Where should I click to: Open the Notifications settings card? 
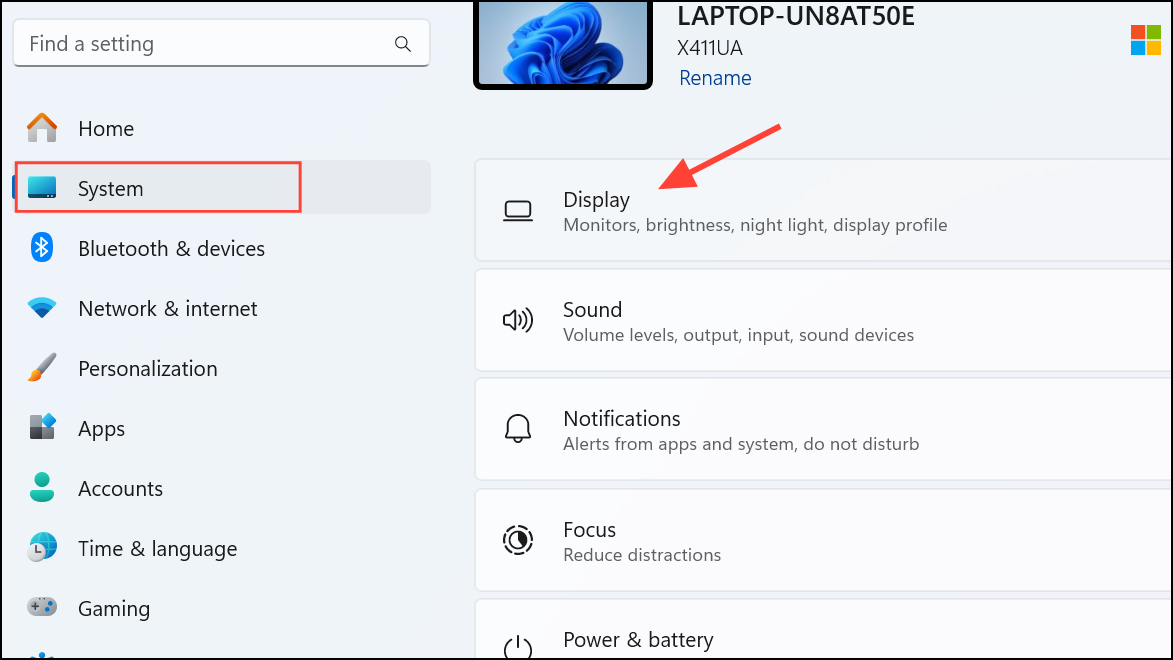pyautogui.click(x=823, y=430)
